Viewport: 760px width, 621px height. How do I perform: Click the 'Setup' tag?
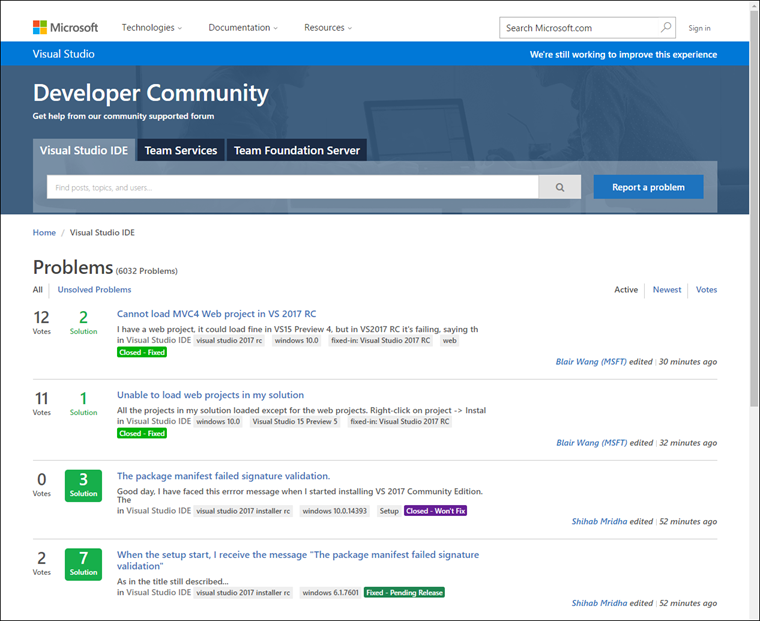pyautogui.click(x=389, y=510)
